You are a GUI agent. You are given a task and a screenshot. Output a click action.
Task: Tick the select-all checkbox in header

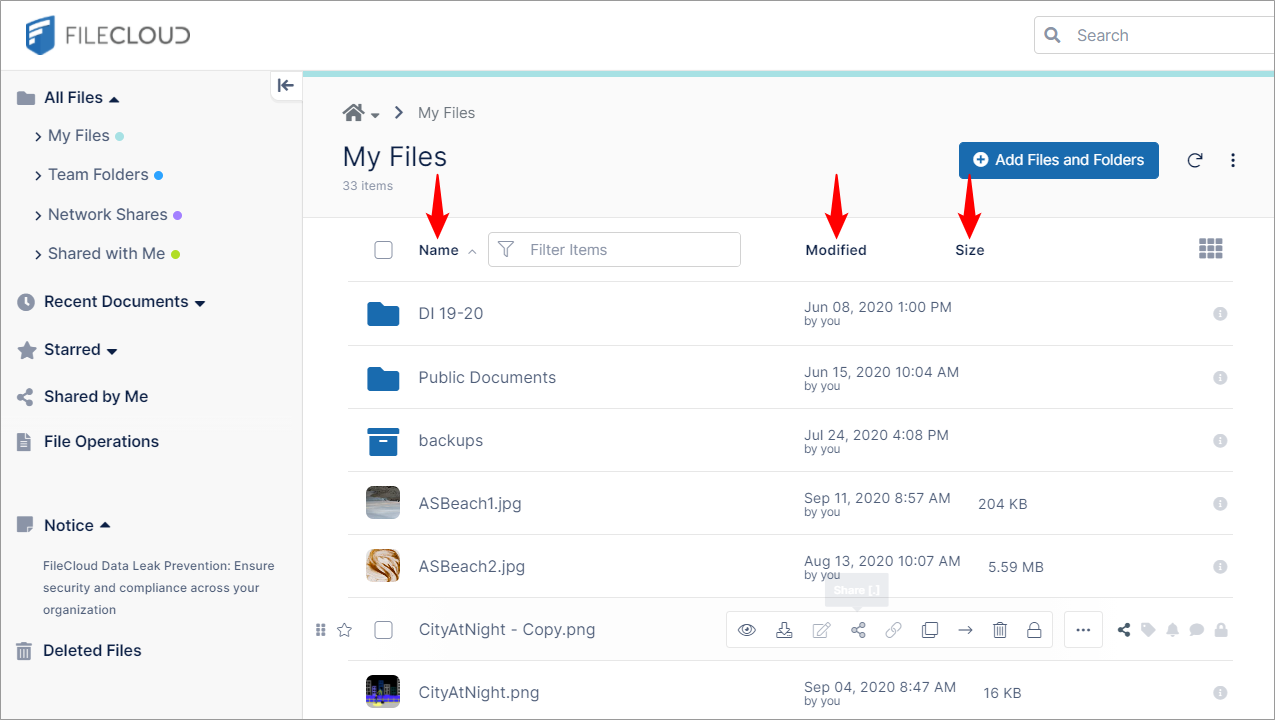[x=383, y=250]
